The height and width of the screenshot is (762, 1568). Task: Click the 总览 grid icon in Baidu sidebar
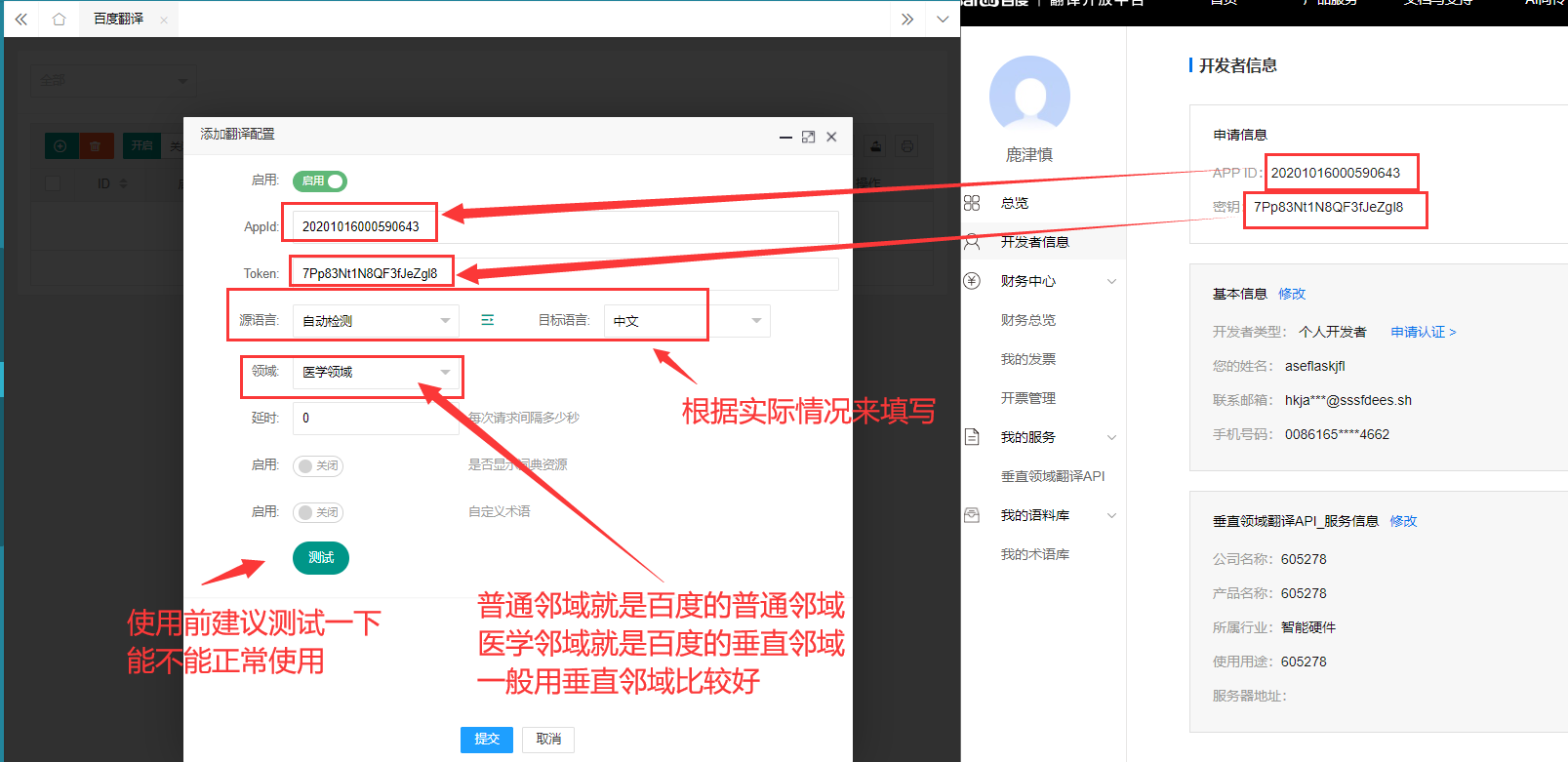coord(972,203)
